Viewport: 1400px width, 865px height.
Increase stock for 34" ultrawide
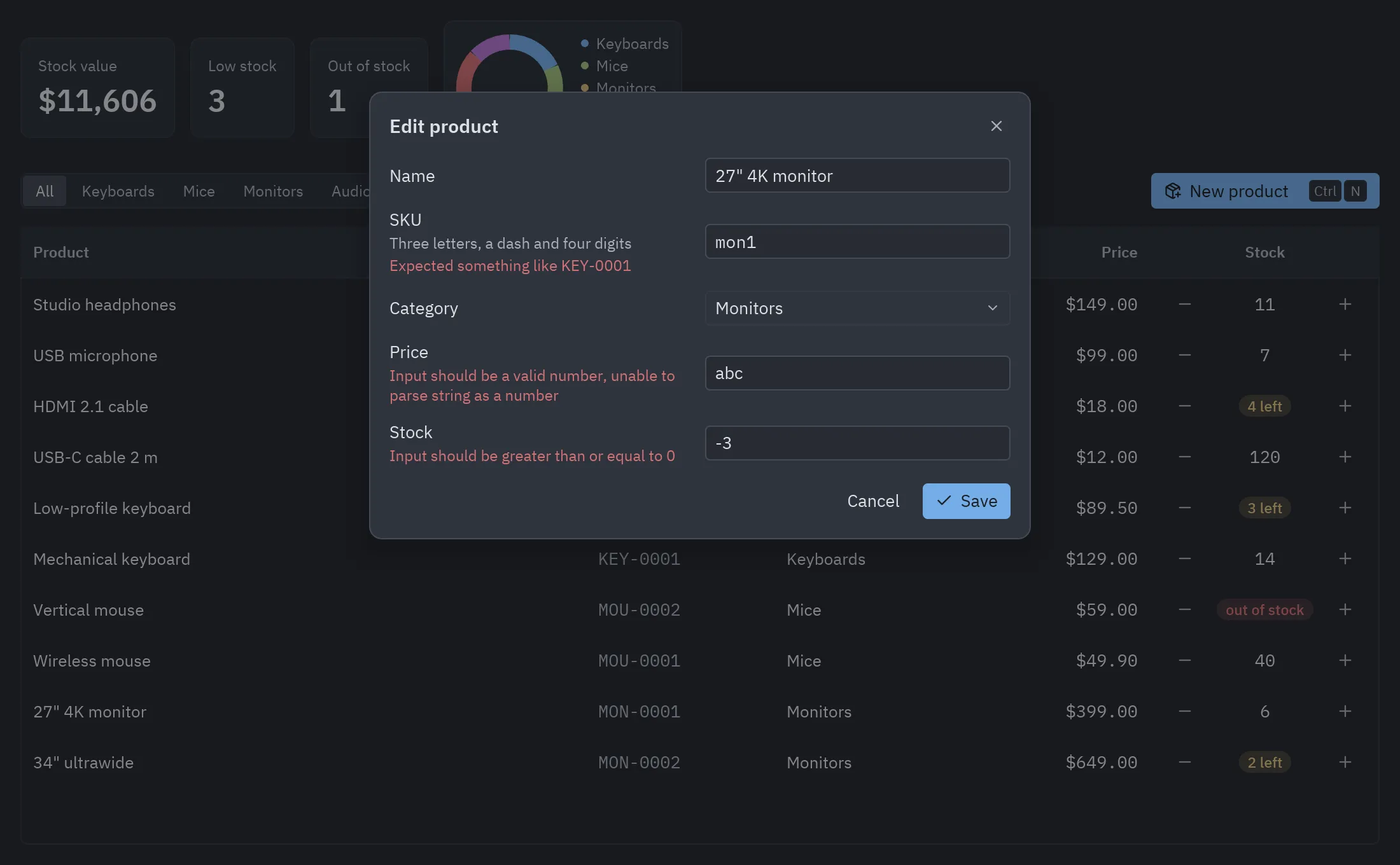(1345, 762)
